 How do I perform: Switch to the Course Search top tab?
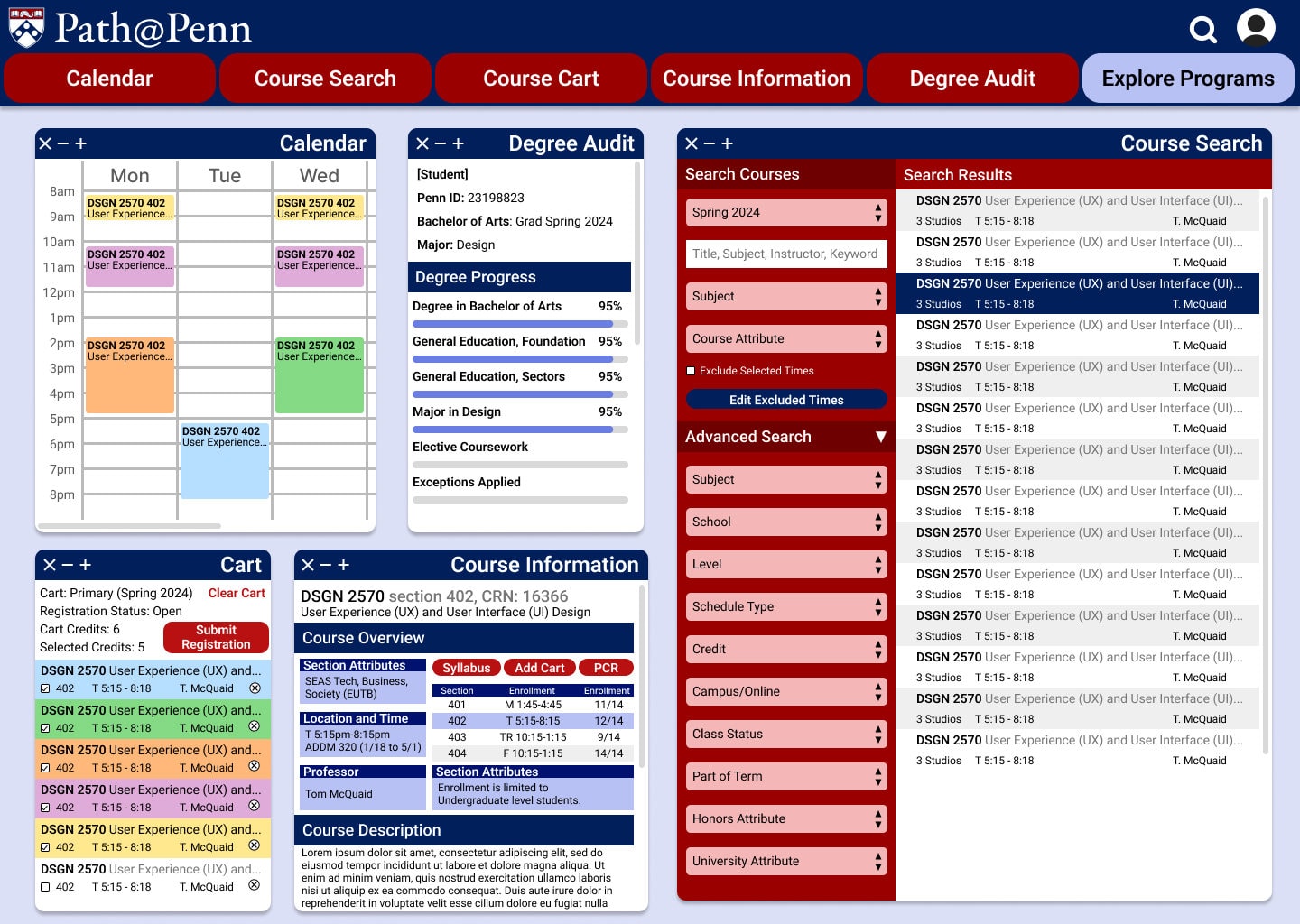point(325,79)
